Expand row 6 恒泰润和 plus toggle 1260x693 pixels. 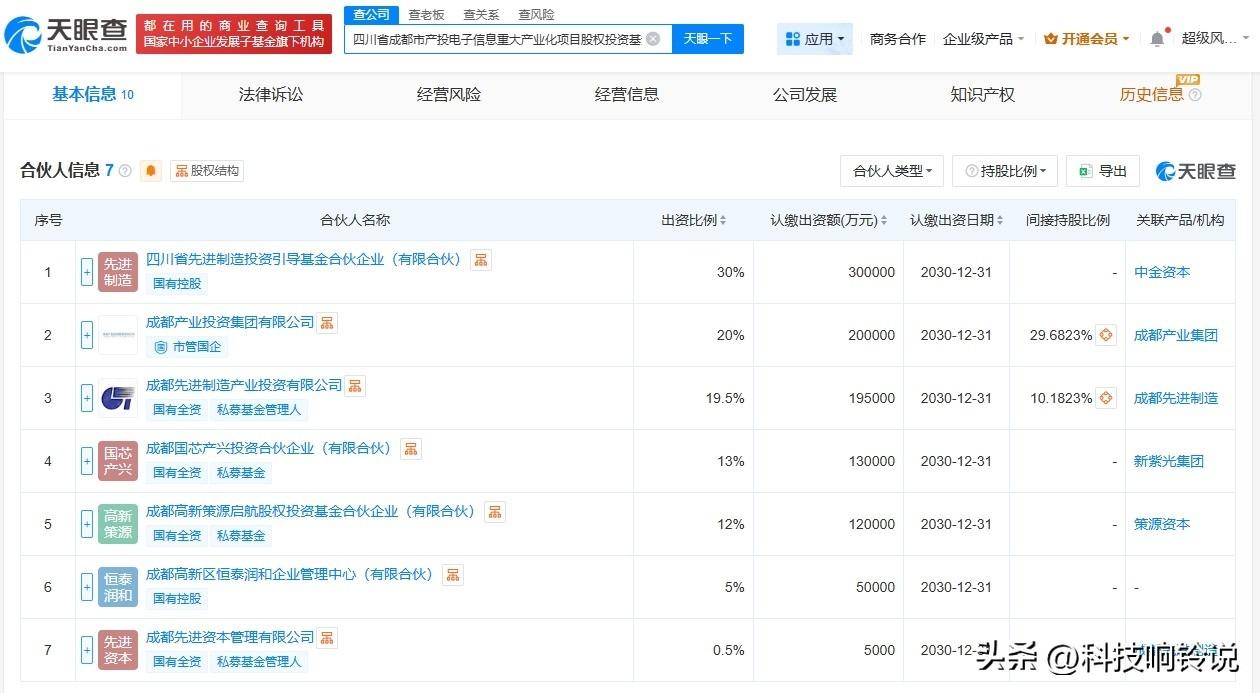point(87,587)
